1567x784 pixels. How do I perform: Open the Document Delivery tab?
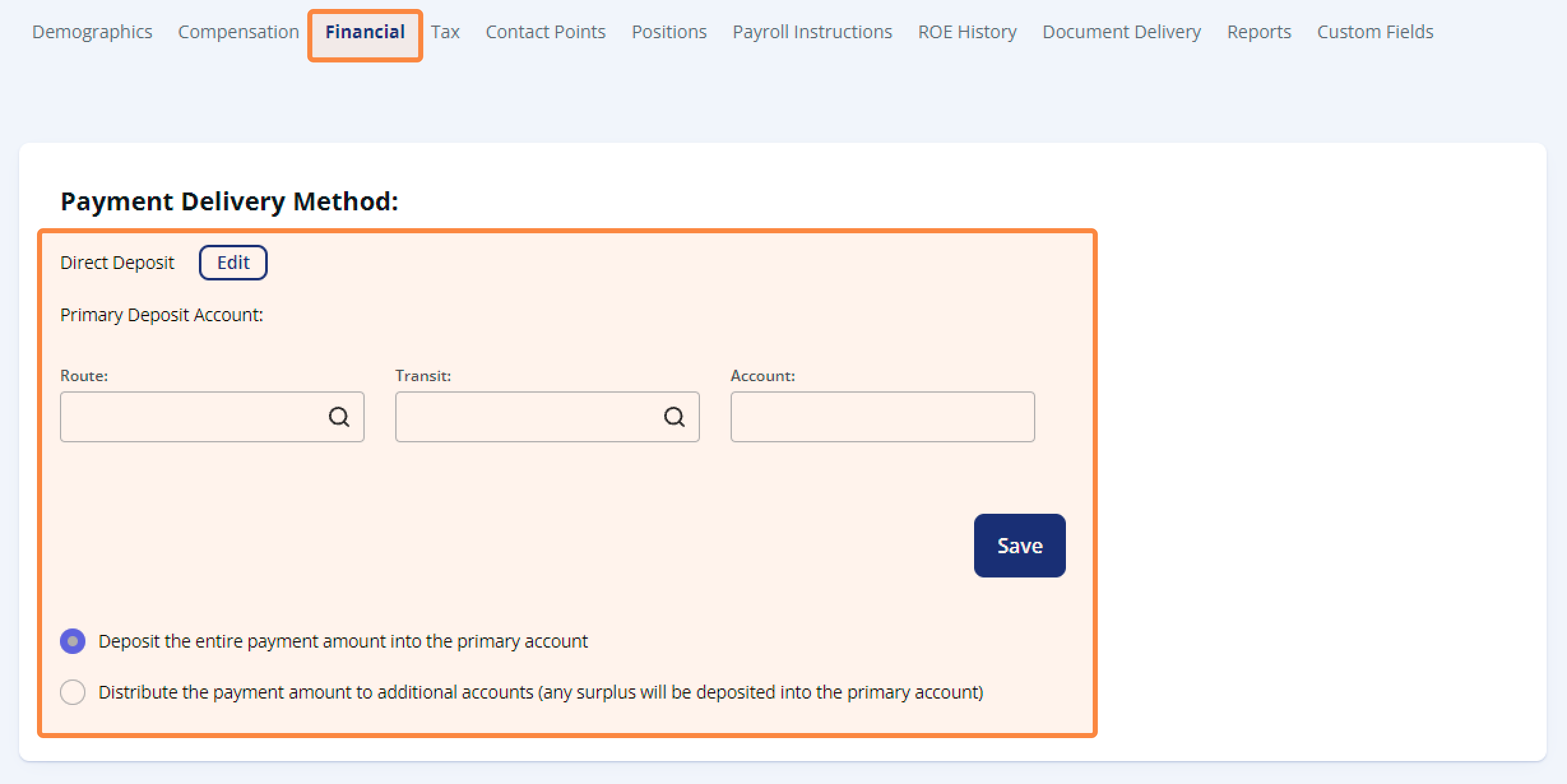pyautogui.click(x=1122, y=32)
